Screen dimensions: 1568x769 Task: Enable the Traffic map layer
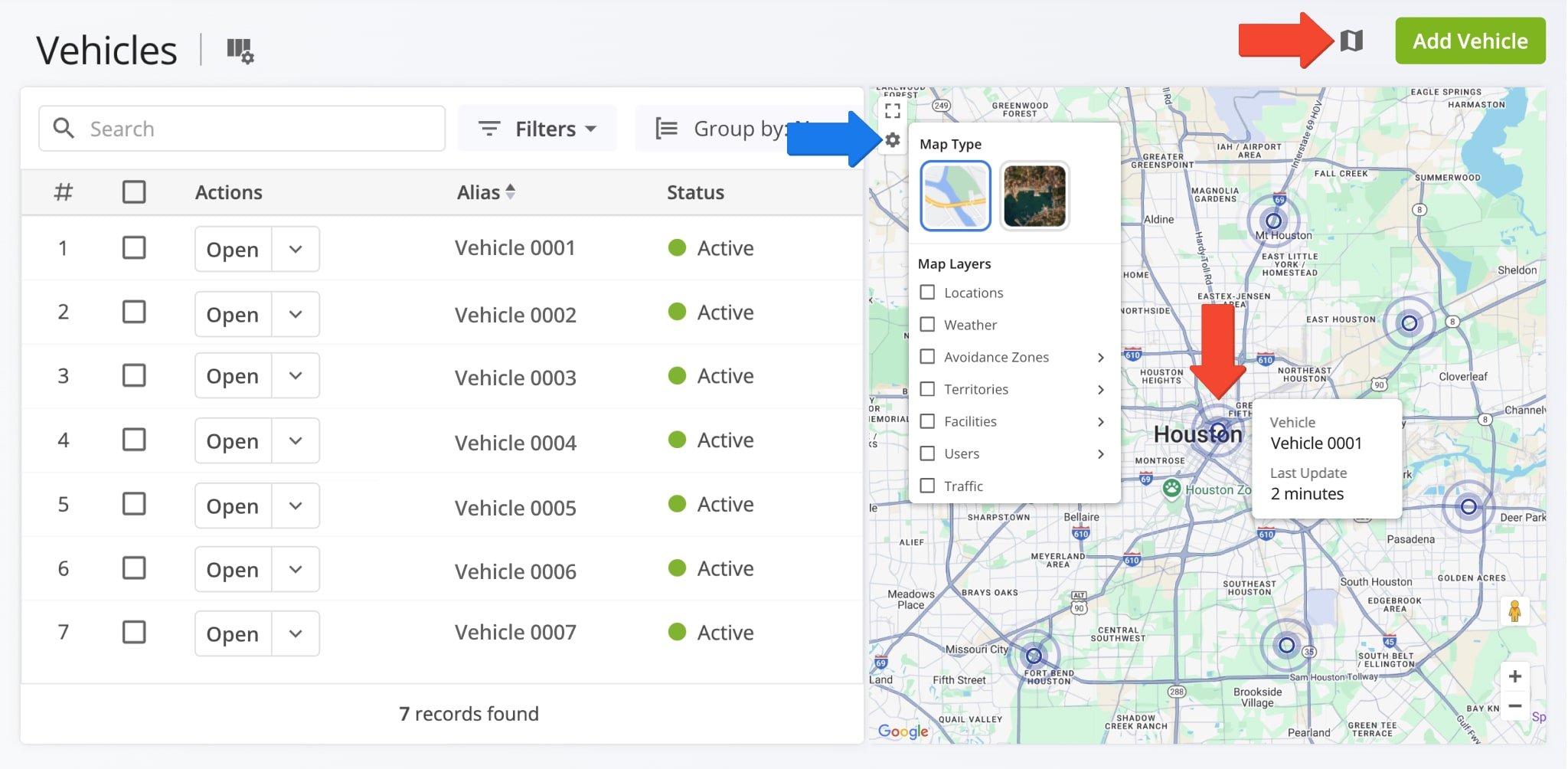pos(928,486)
